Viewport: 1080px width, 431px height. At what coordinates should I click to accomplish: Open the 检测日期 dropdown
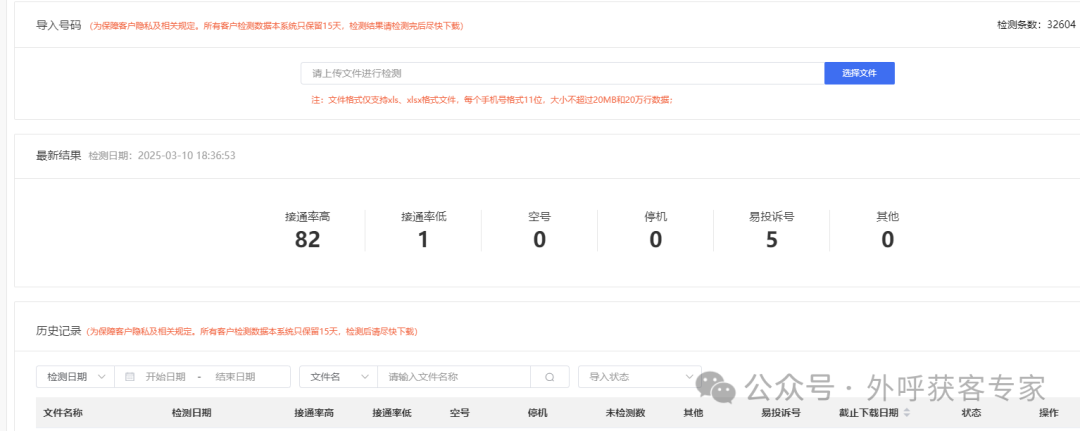(x=75, y=377)
